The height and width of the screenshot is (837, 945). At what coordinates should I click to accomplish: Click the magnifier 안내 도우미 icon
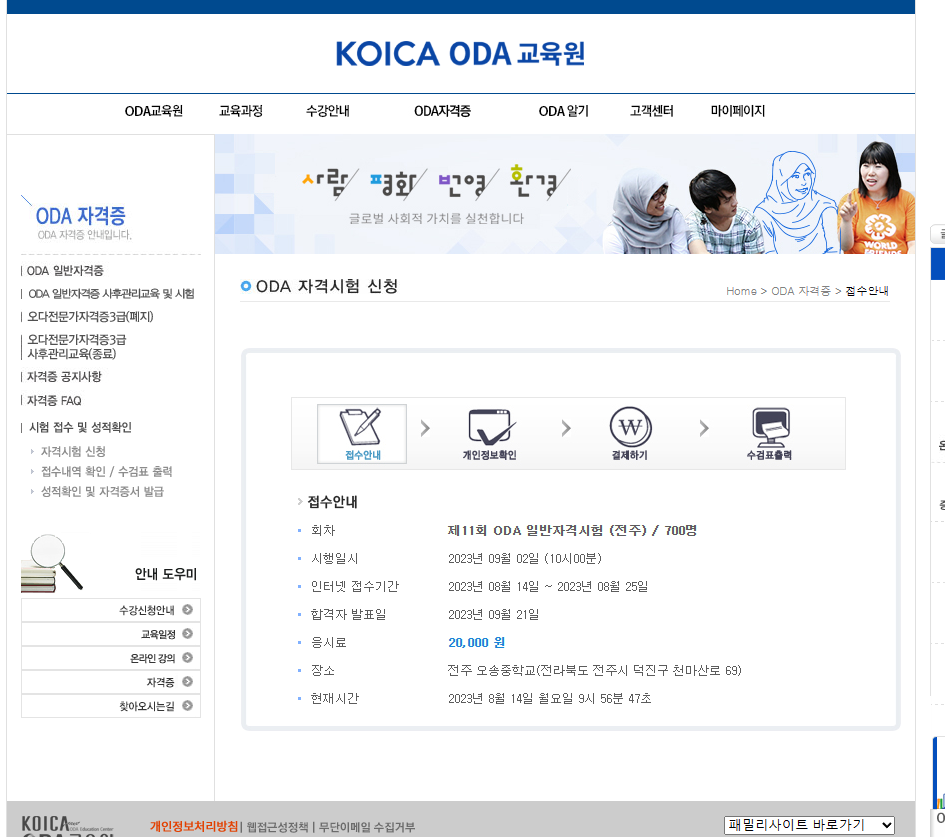point(52,563)
